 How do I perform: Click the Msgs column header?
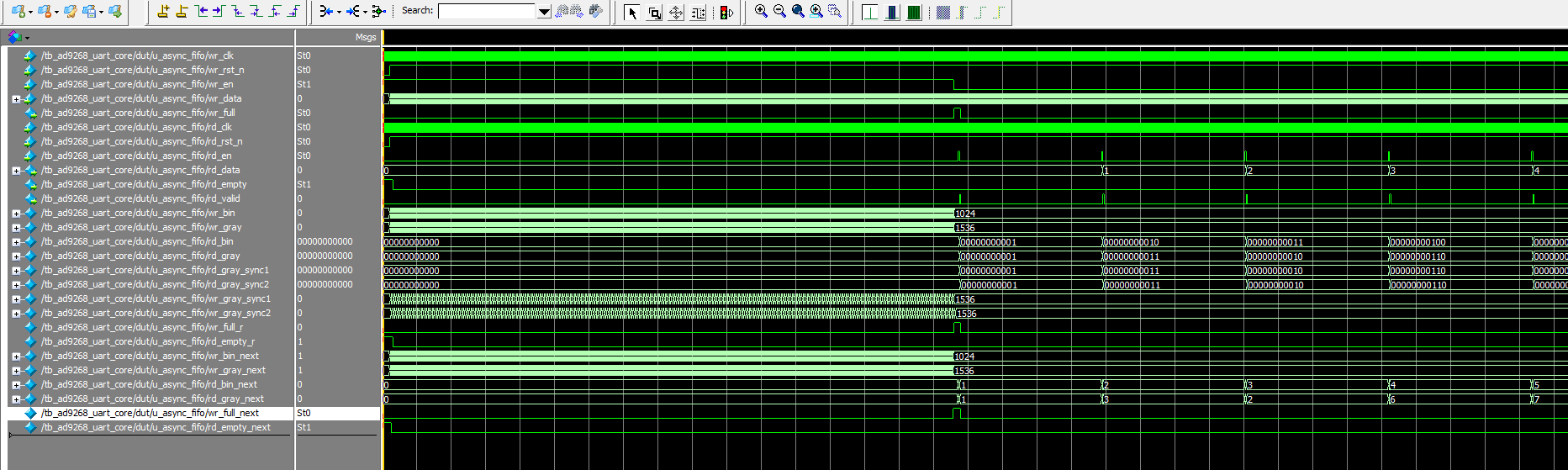[x=337, y=38]
